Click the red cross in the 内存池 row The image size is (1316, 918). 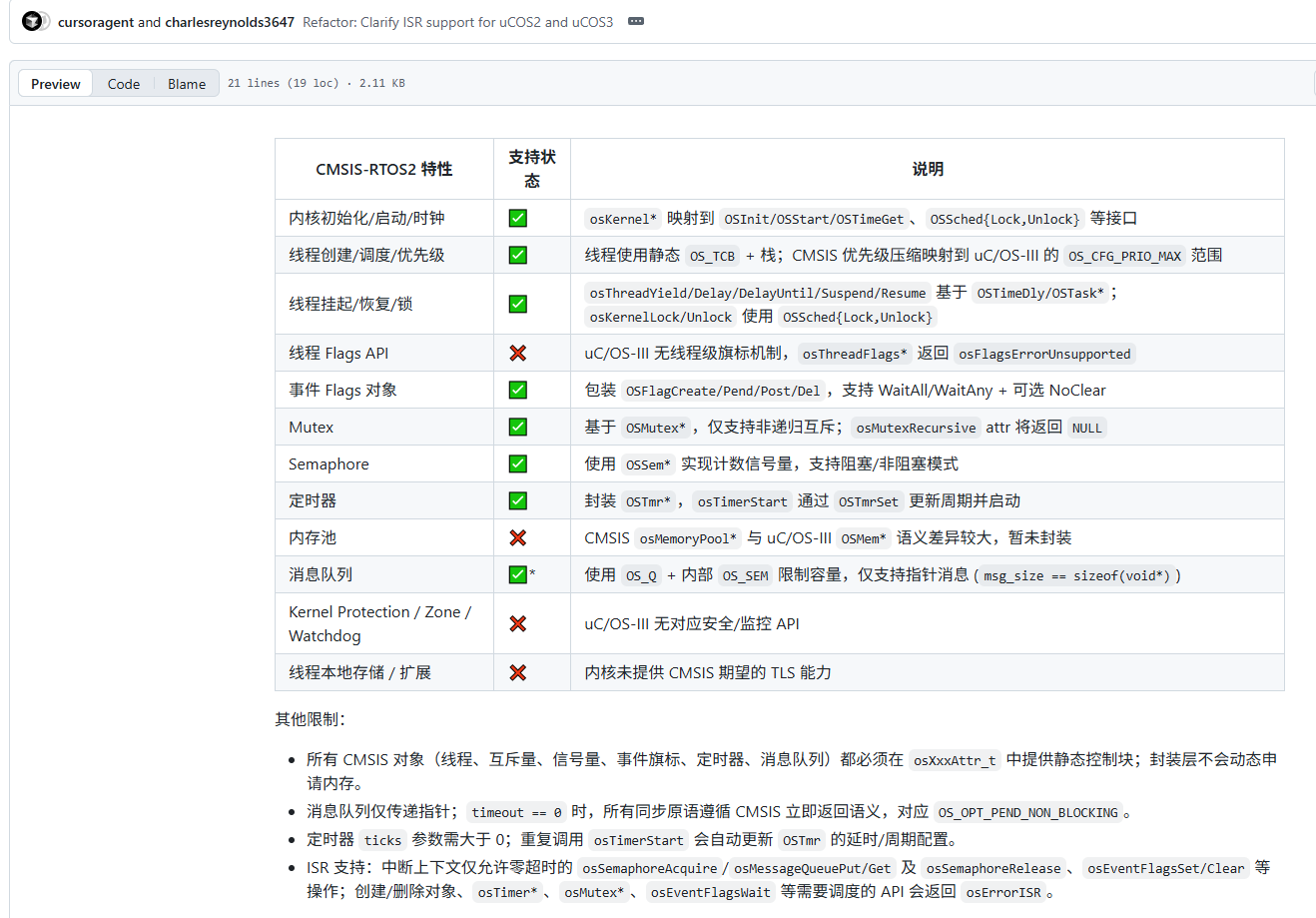[517, 537]
